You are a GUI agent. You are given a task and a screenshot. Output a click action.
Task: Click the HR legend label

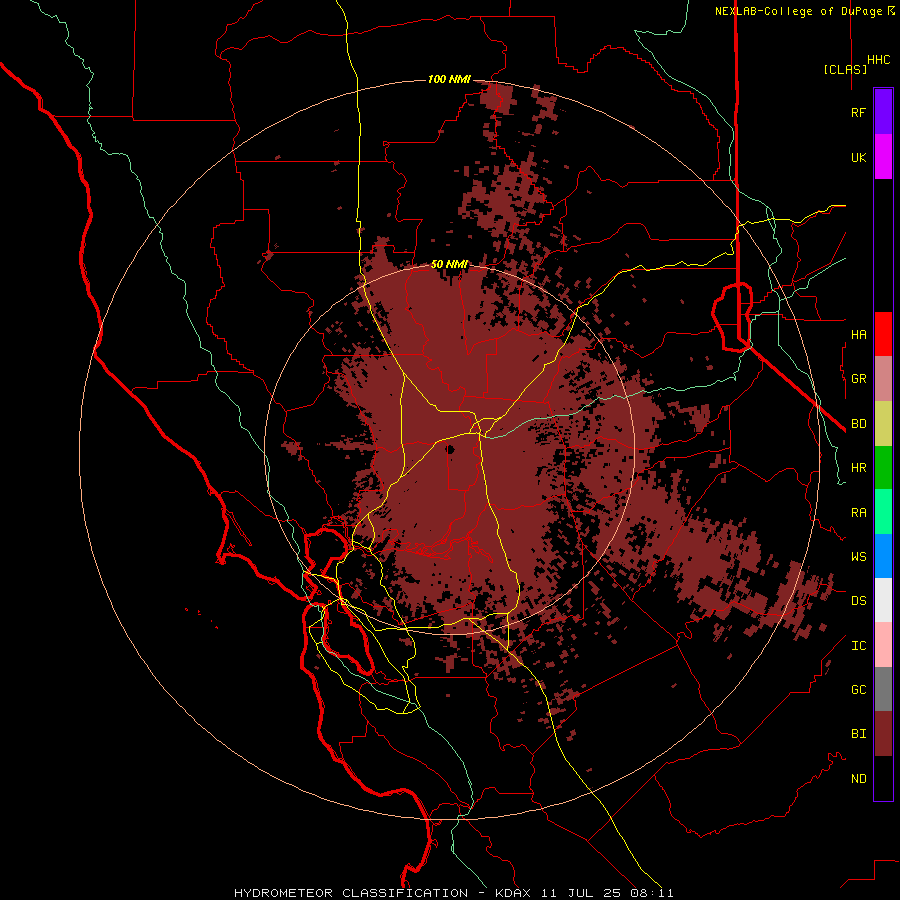point(858,468)
